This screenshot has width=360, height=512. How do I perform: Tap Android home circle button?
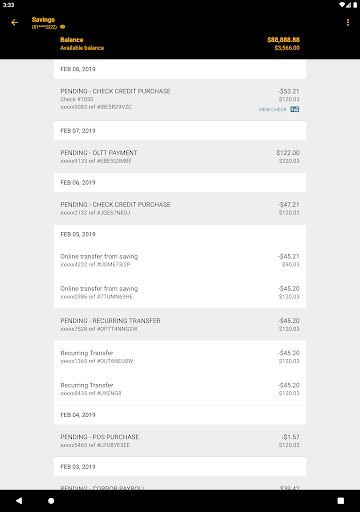point(51,501)
